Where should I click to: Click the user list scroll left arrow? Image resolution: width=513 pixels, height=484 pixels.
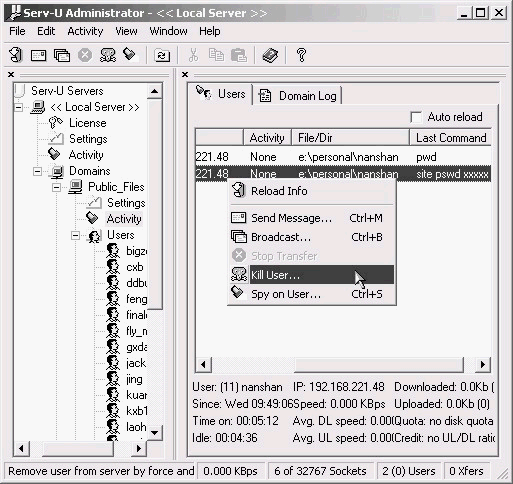204,364
